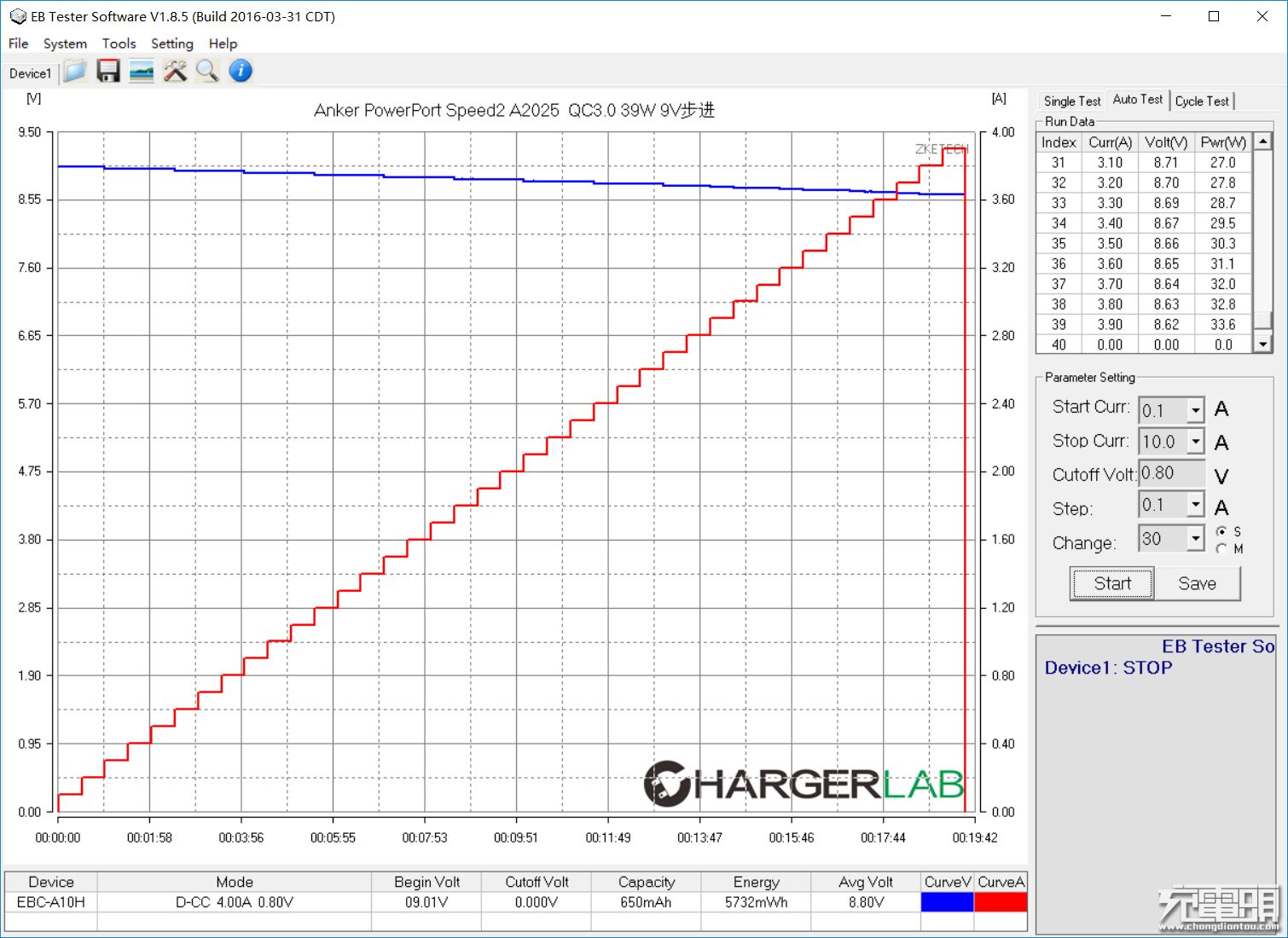1288x938 pixels.
Task: Click the 33.6 power value cell
Action: tap(1223, 324)
